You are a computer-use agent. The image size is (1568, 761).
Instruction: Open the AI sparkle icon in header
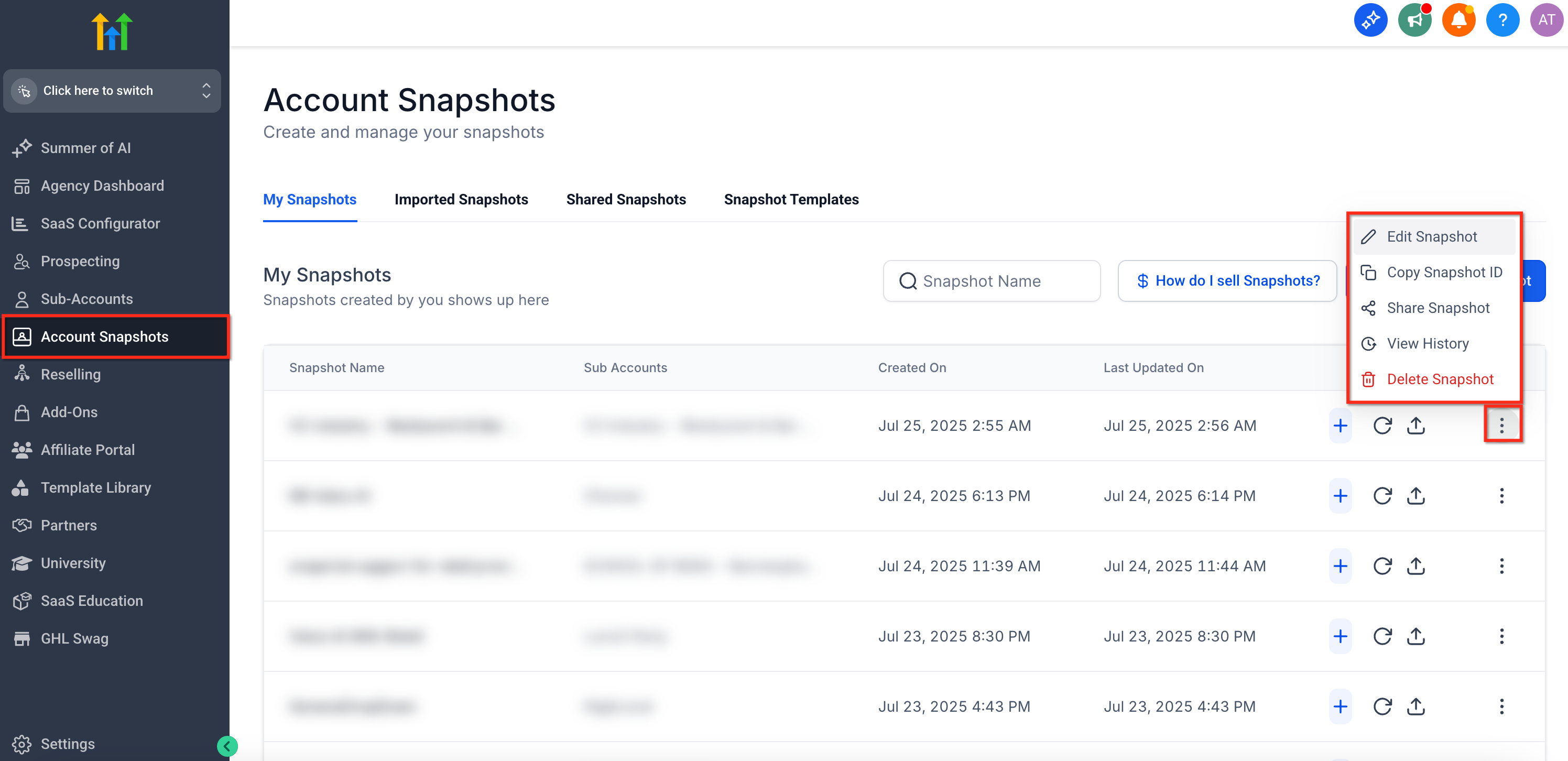(1370, 20)
